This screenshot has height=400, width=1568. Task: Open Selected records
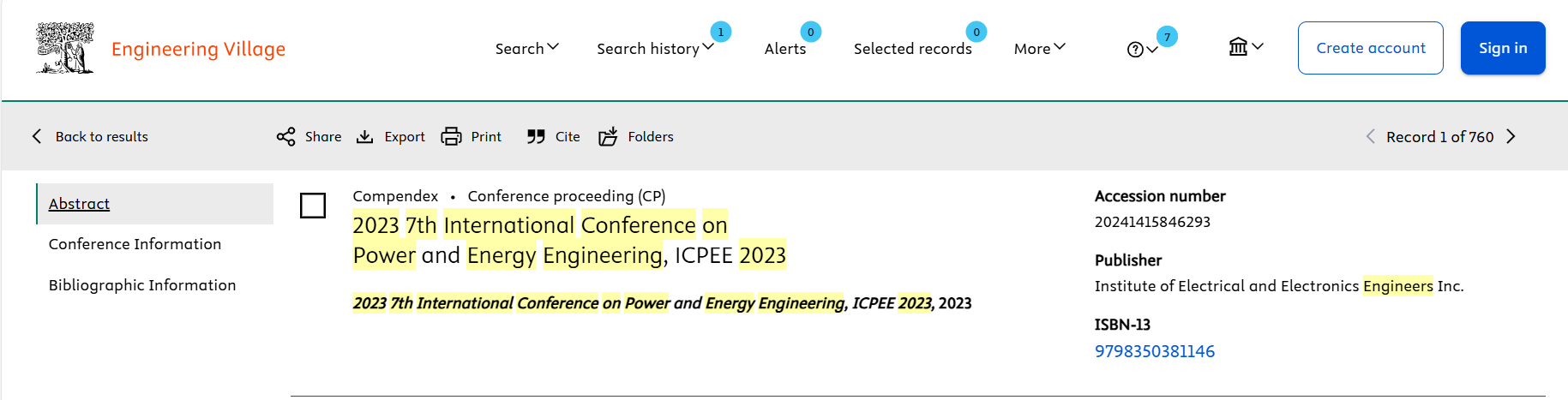pyautogui.click(x=913, y=49)
